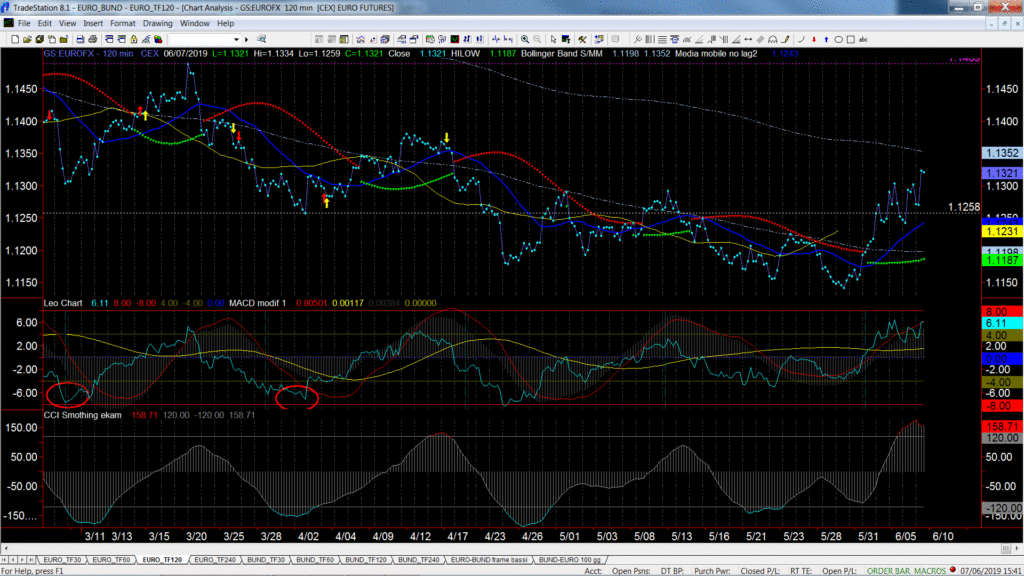The width and height of the screenshot is (1024, 576).
Task: Select the arc drawing tool
Action: point(773,39)
